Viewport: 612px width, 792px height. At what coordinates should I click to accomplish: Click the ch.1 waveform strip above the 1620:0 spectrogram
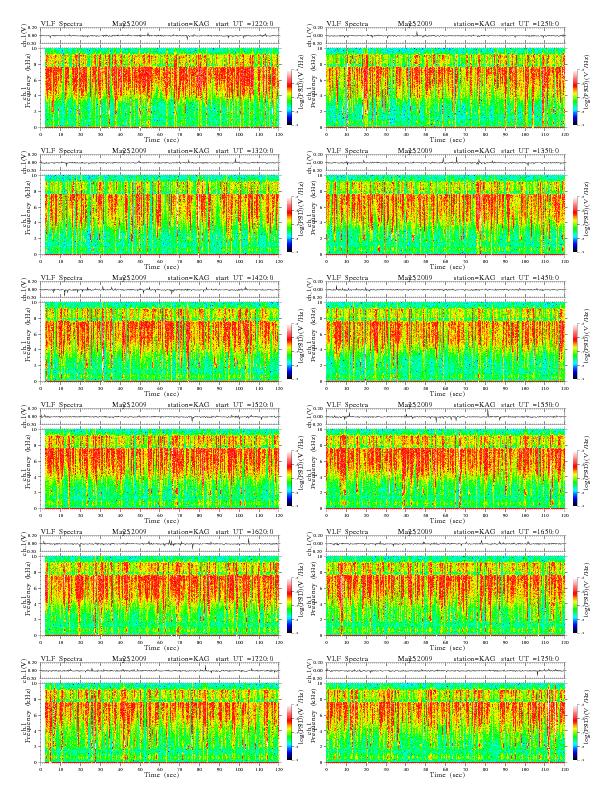[x=160, y=544]
